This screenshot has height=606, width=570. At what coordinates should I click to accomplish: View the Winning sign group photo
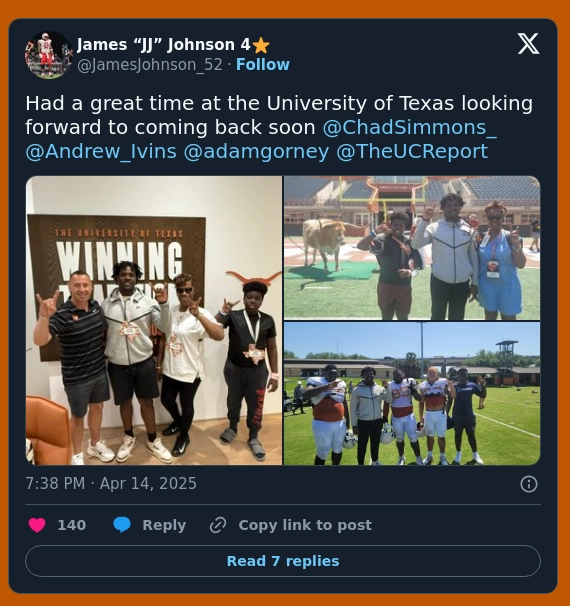click(154, 320)
